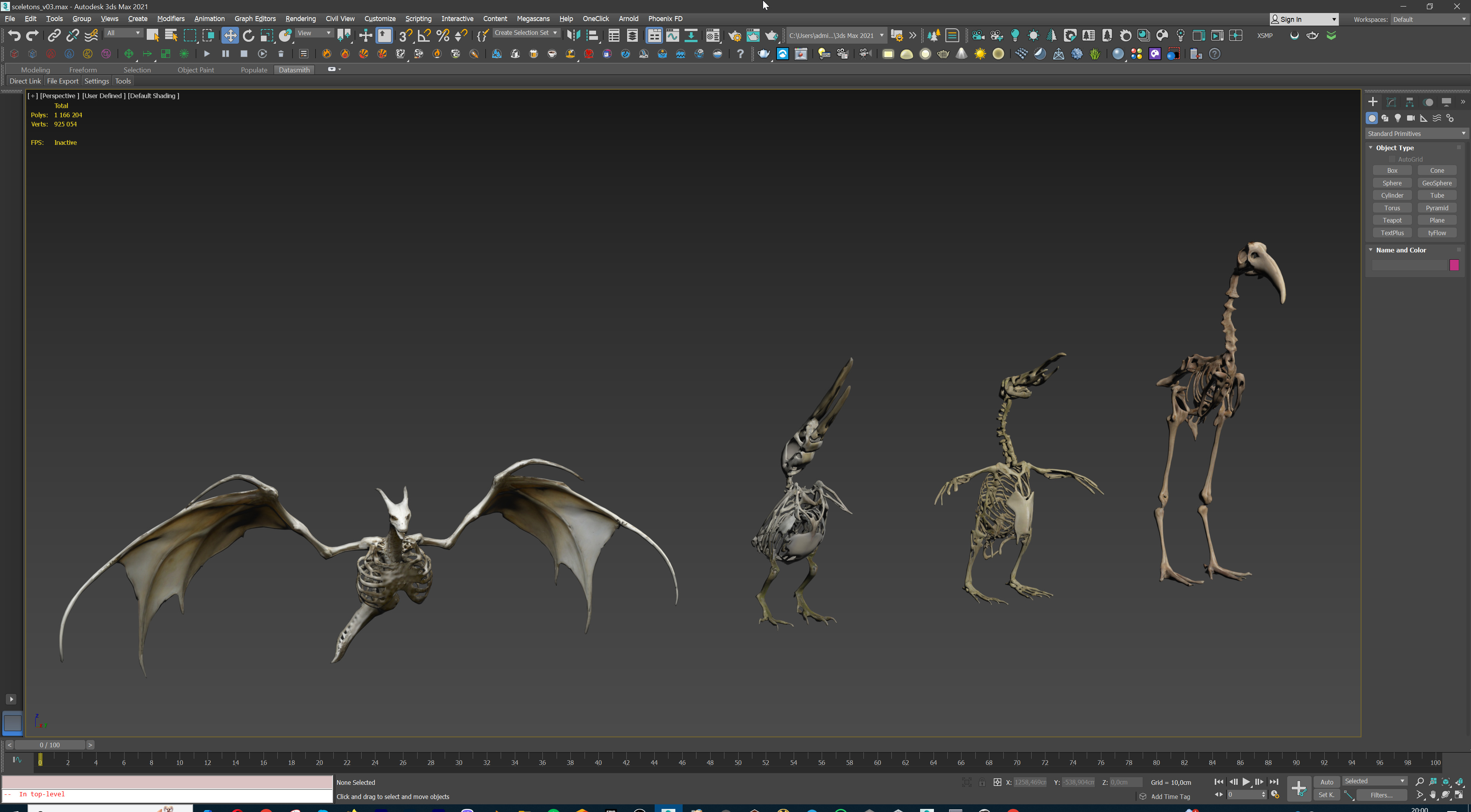Viewport: 1471px width, 812px height.
Task: Activate the Select and Rotate tool
Action: pyautogui.click(x=248, y=35)
